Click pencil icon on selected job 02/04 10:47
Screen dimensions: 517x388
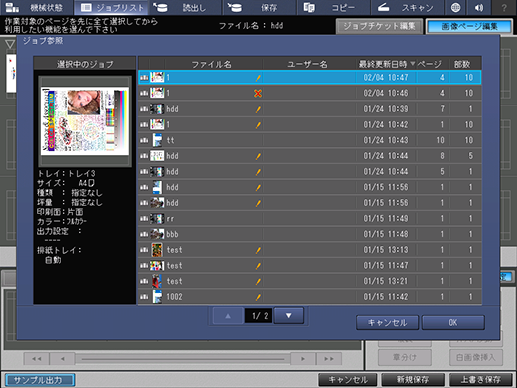[x=258, y=78]
